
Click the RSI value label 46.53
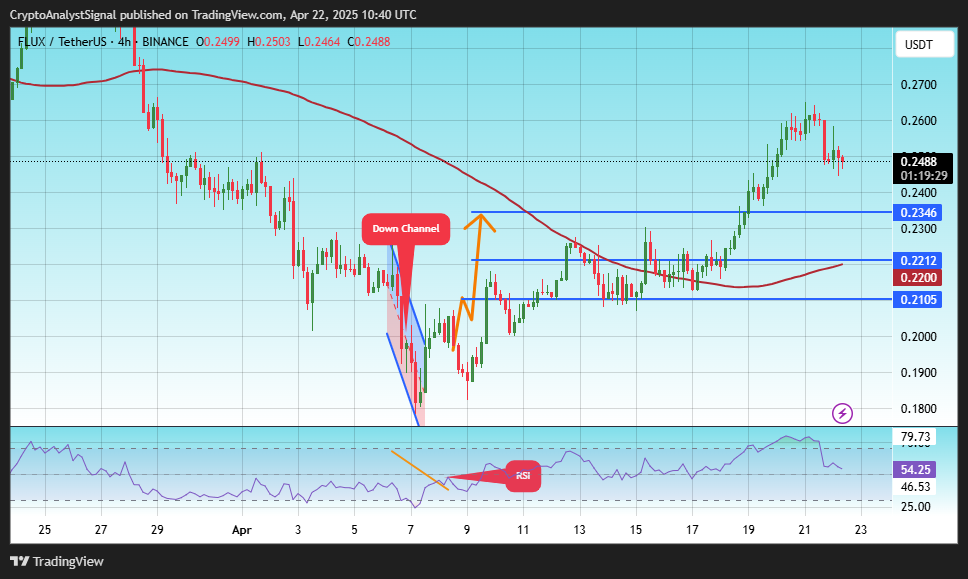tap(915, 487)
